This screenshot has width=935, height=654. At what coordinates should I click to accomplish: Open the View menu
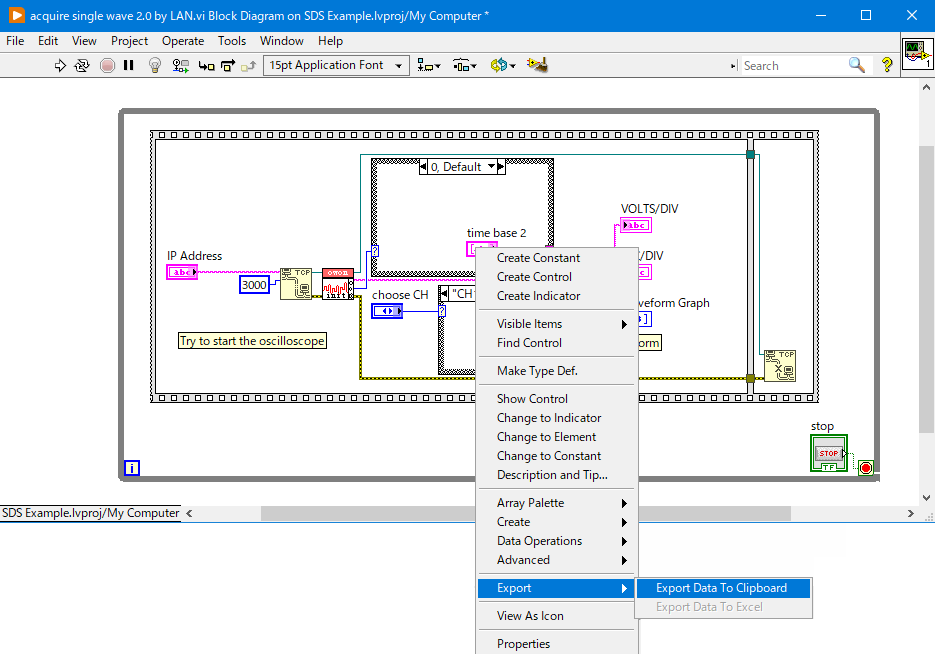pyautogui.click(x=84, y=41)
